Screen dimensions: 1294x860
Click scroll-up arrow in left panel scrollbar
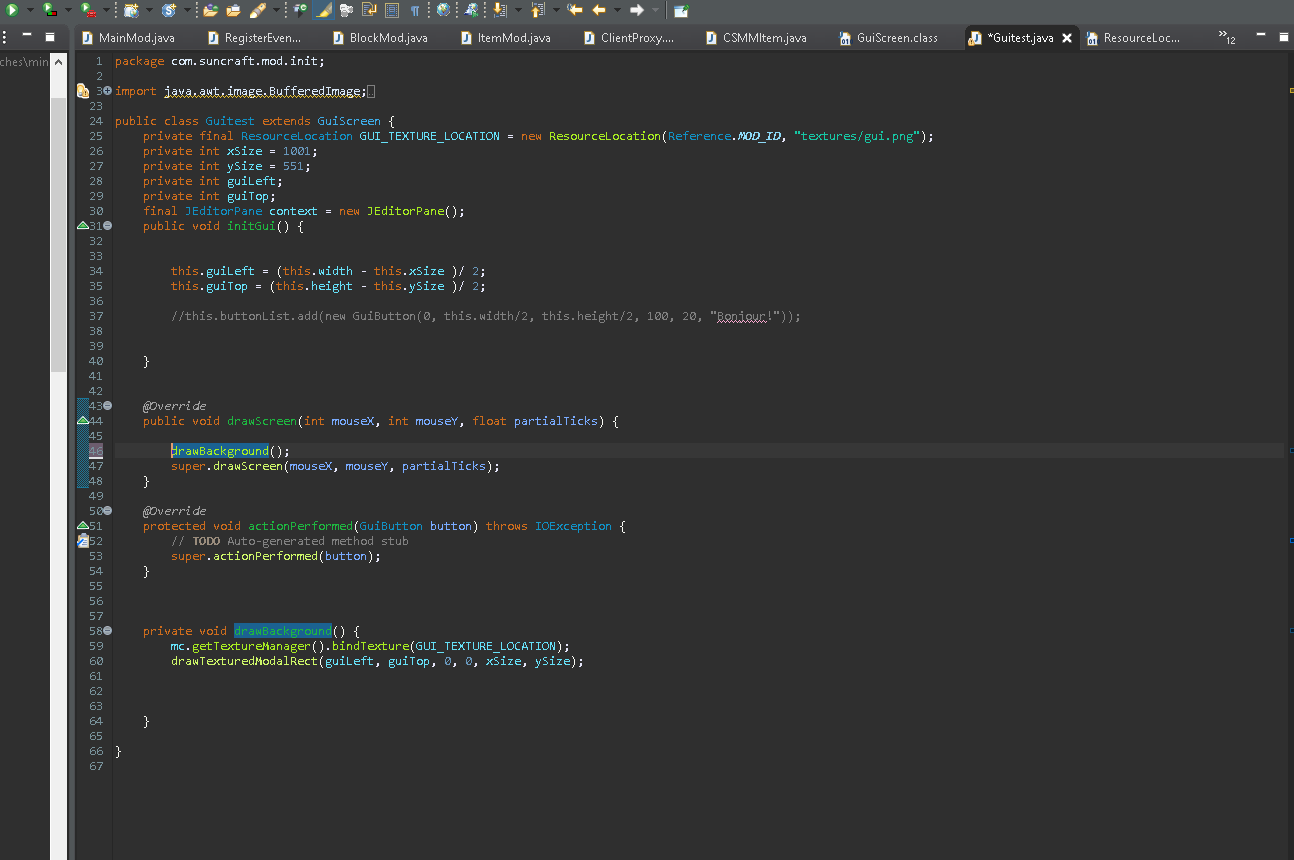(59, 62)
